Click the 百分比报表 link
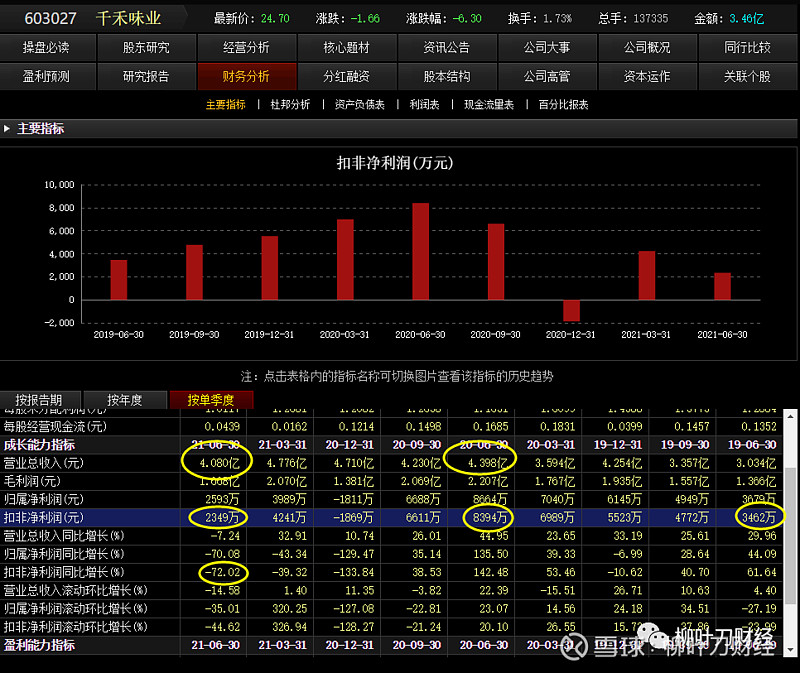800x673 pixels. pyautogui.click(x=564, y=105)
